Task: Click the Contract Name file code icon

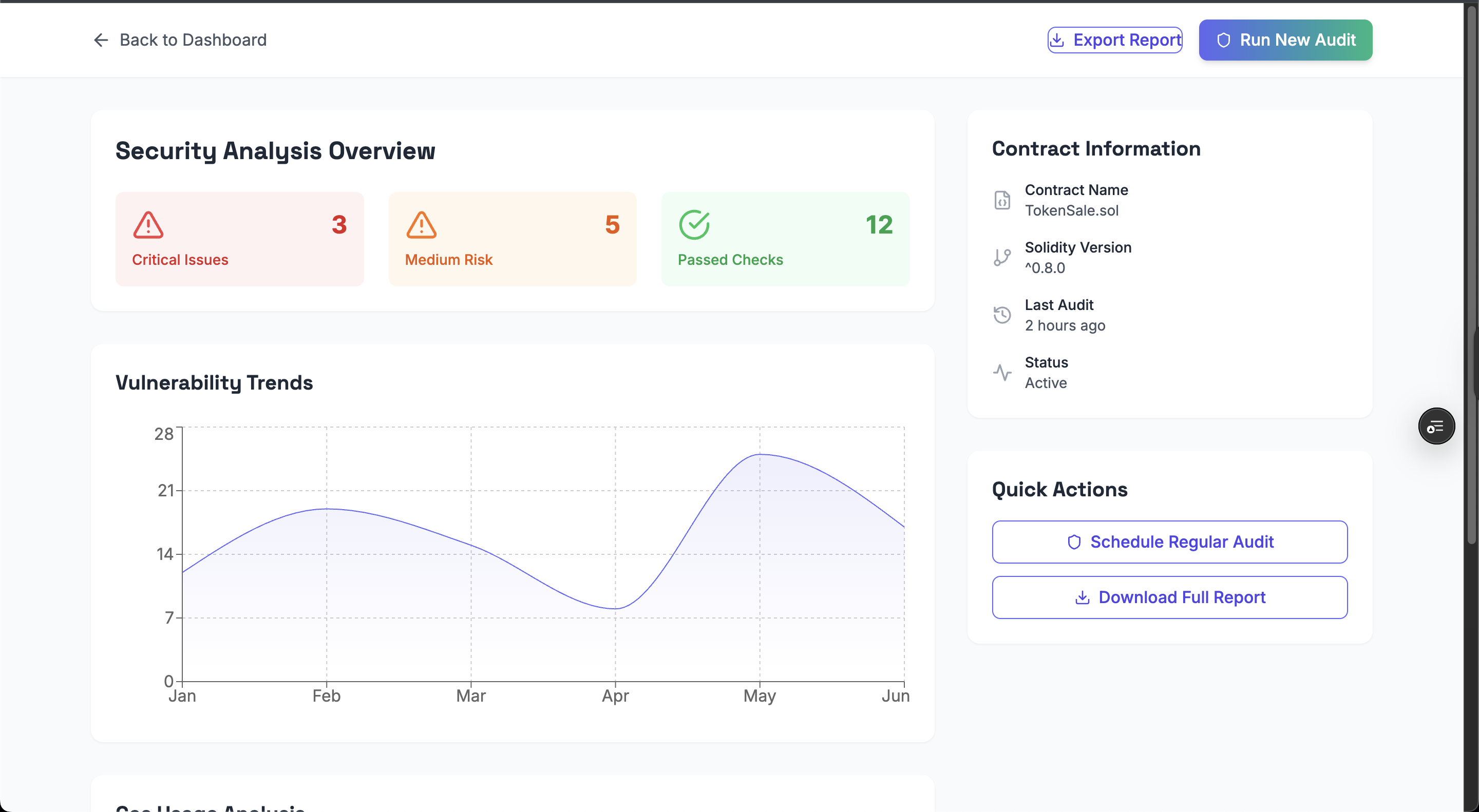Action: click(x=1002, y=200)
